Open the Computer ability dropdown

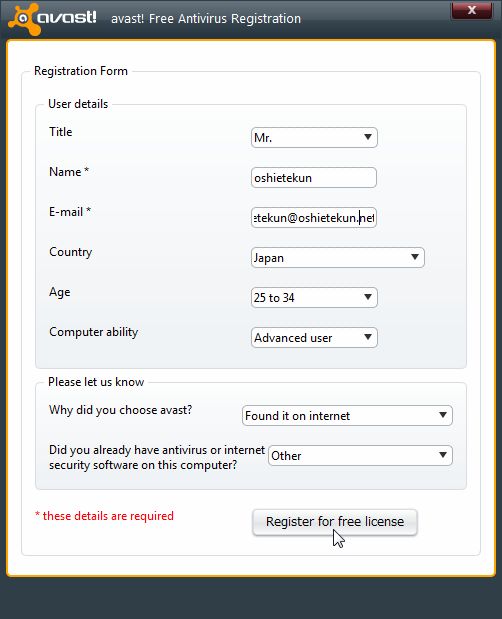pos(314,338)
